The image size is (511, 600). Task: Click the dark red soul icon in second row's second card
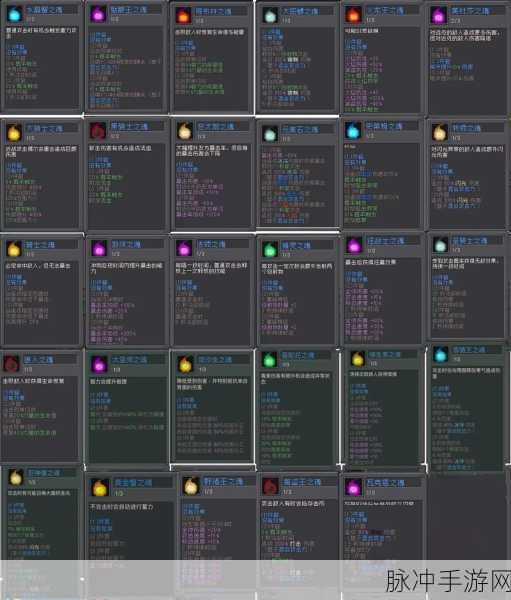[98, 131]
